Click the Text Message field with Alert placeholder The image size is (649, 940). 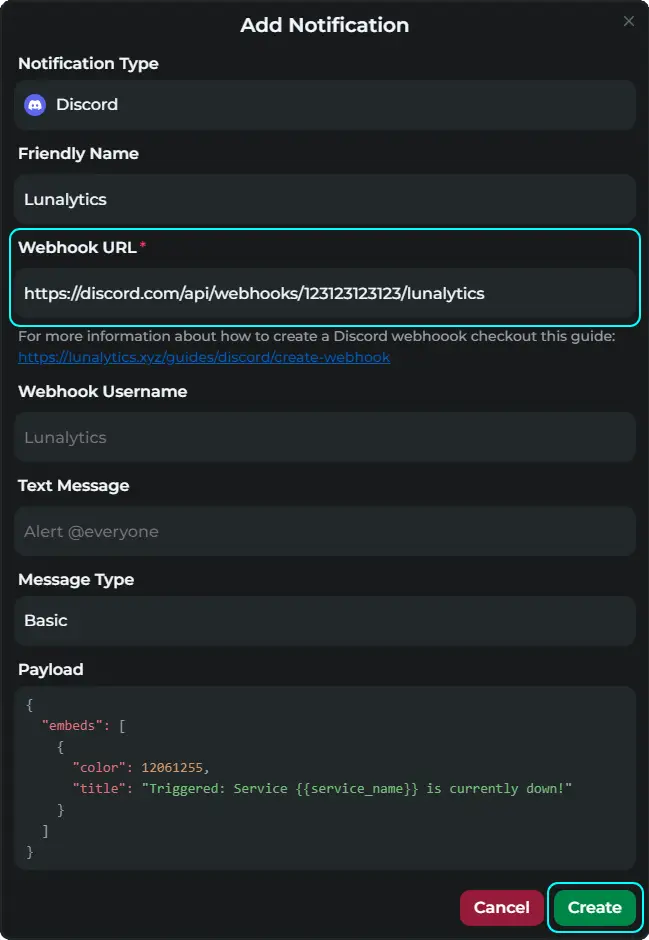click(x=324, y=530)
